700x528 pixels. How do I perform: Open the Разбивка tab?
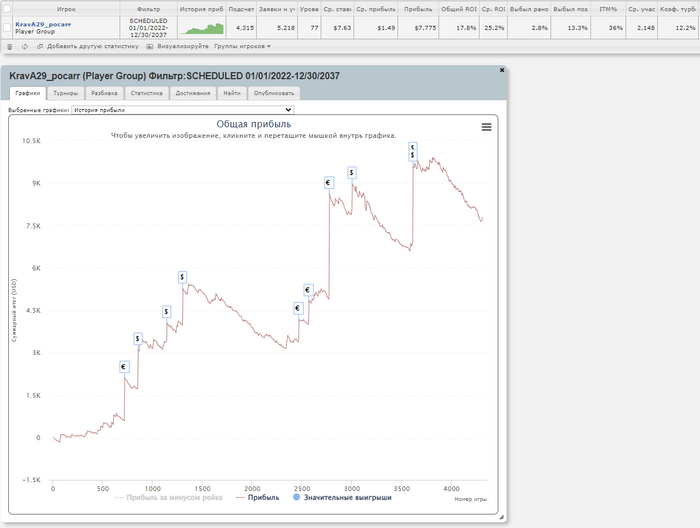click(104, 93)
